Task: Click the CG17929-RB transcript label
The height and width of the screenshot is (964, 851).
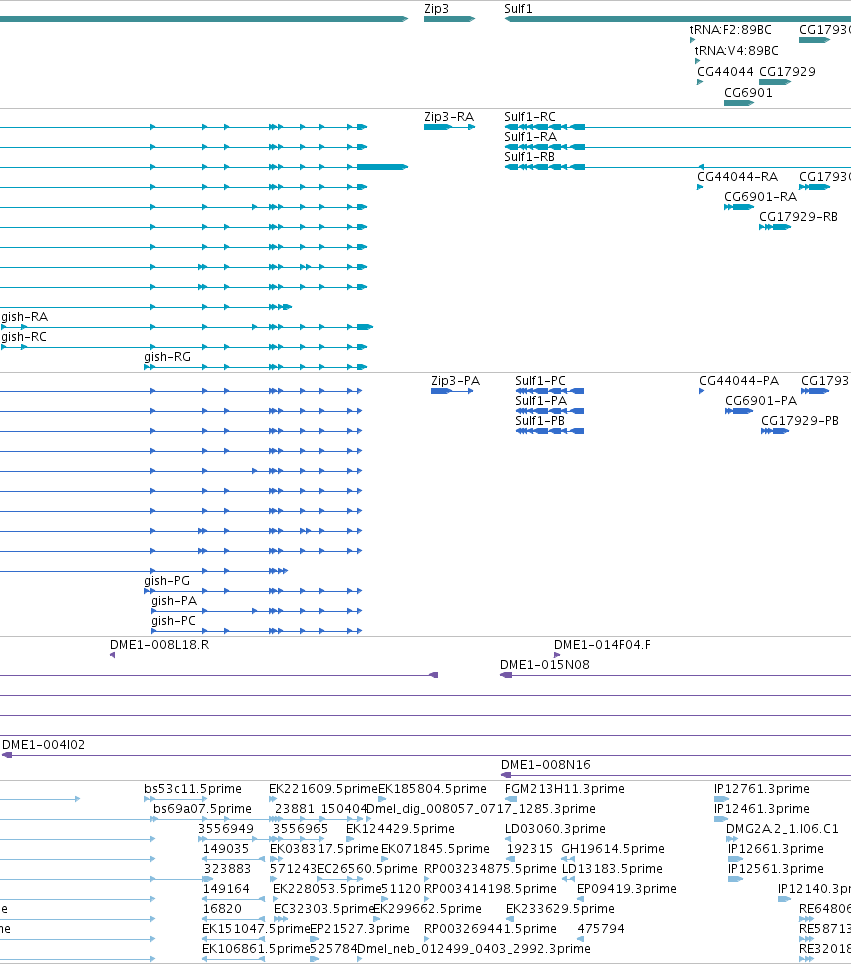Action: (x=798, y=216)
